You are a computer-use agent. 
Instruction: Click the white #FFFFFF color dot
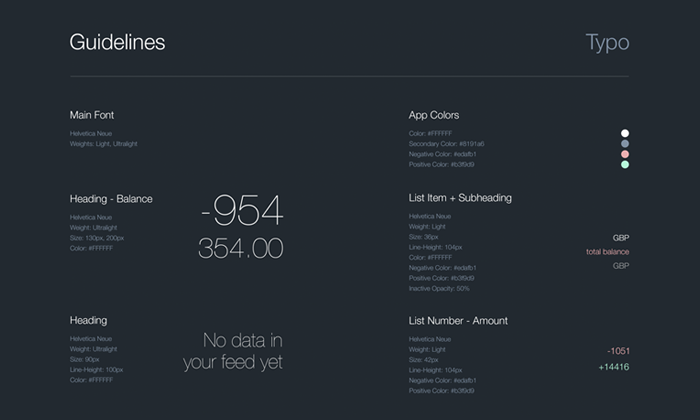[x=625, y=133]
